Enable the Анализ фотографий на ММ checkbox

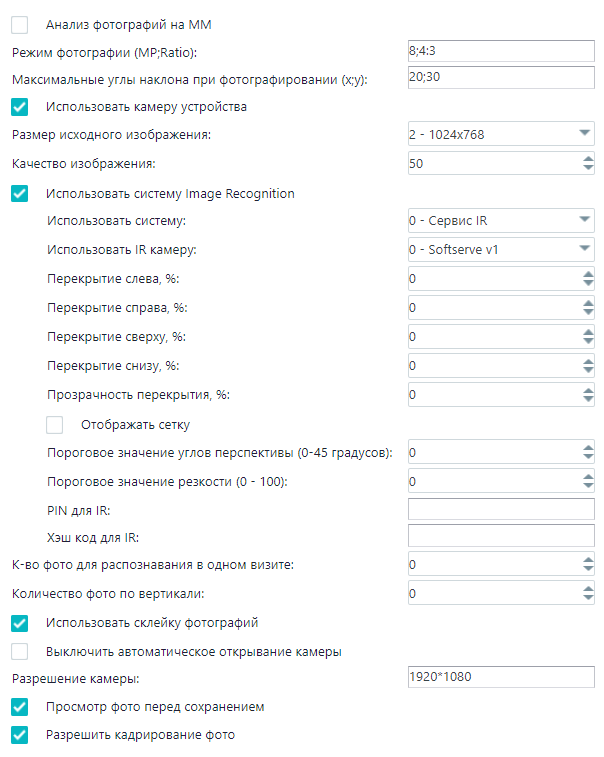pos(19,25)
